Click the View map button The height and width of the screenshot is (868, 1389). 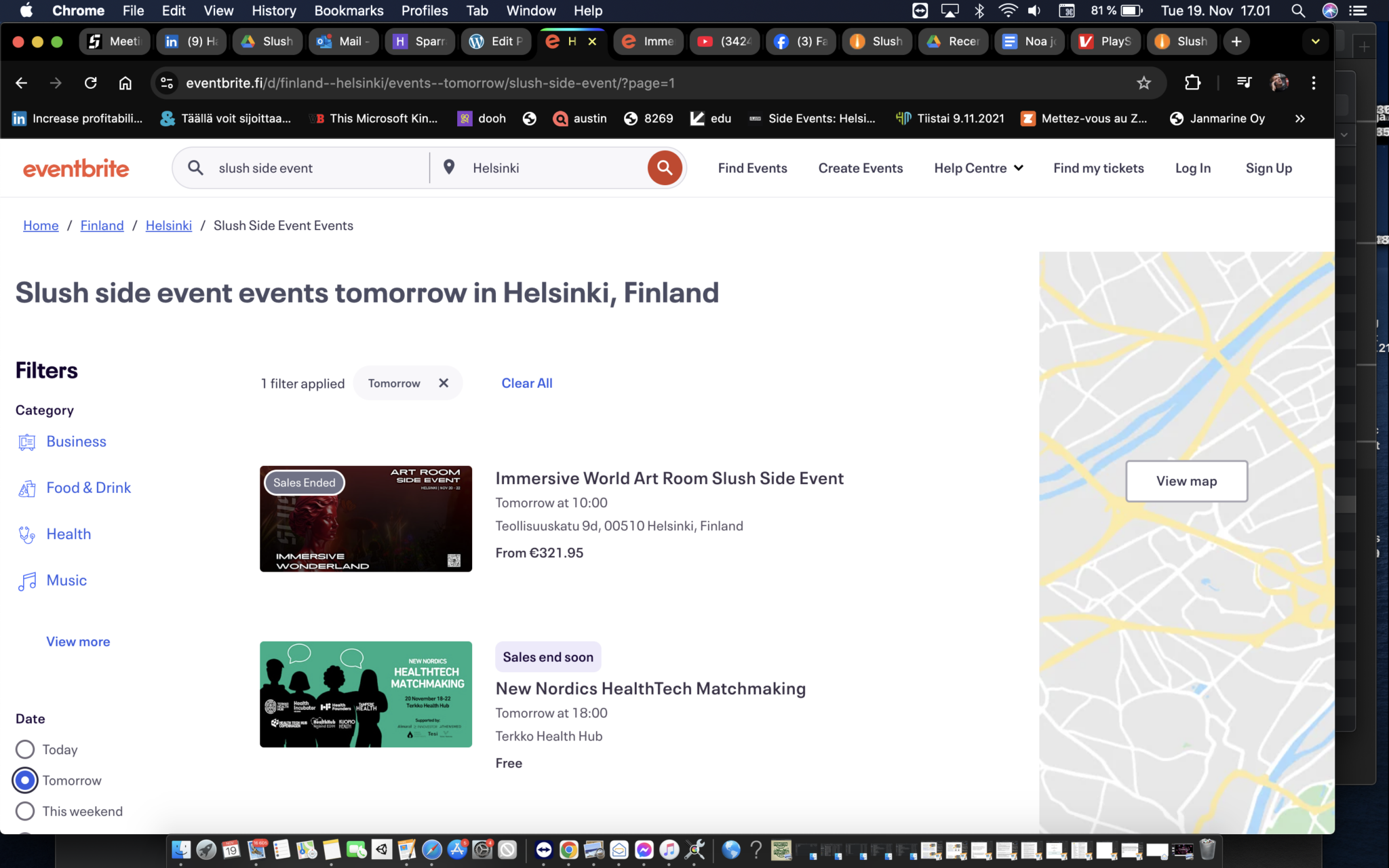(1186, 481)
